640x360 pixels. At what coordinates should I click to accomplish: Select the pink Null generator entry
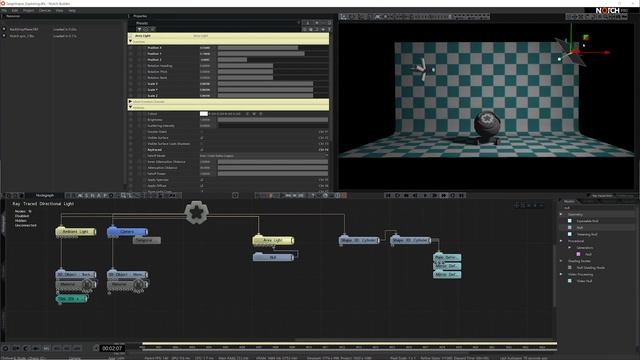coord(588,254)
